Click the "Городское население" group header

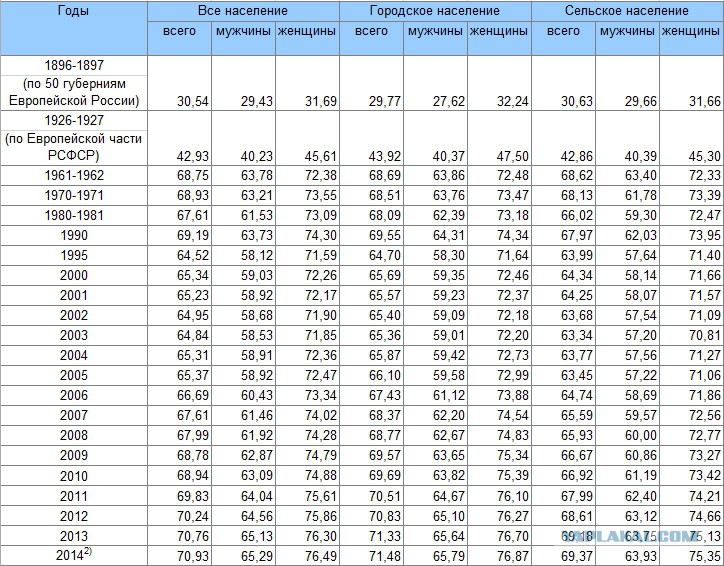point(435,11)
